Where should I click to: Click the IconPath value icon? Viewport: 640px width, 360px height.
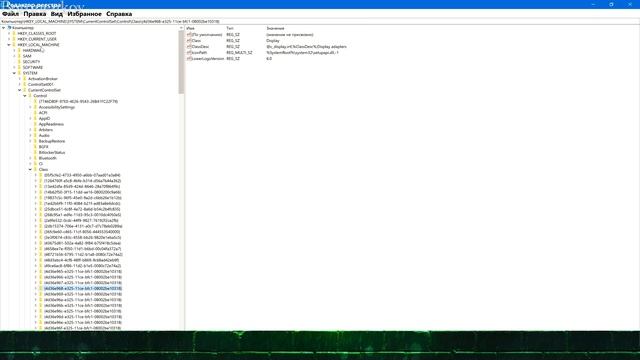189,53
